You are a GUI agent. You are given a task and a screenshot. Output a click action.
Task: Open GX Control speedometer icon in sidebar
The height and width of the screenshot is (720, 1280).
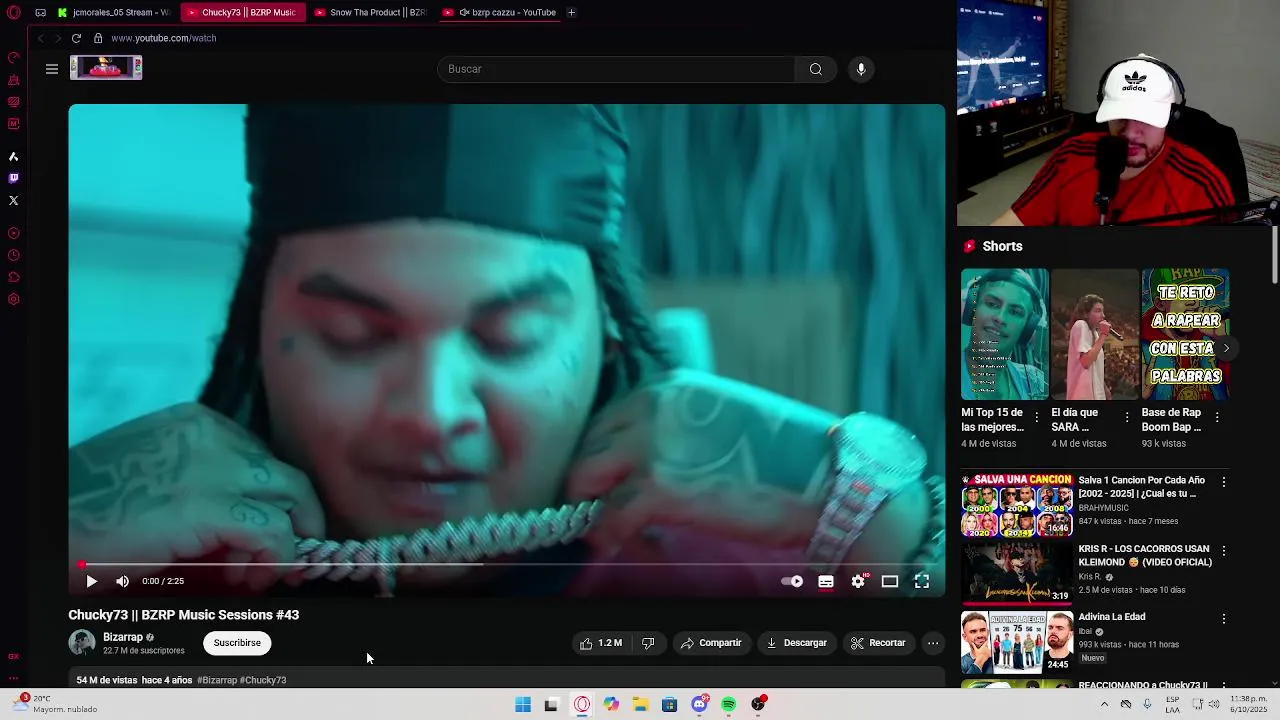tap(13, 57)
